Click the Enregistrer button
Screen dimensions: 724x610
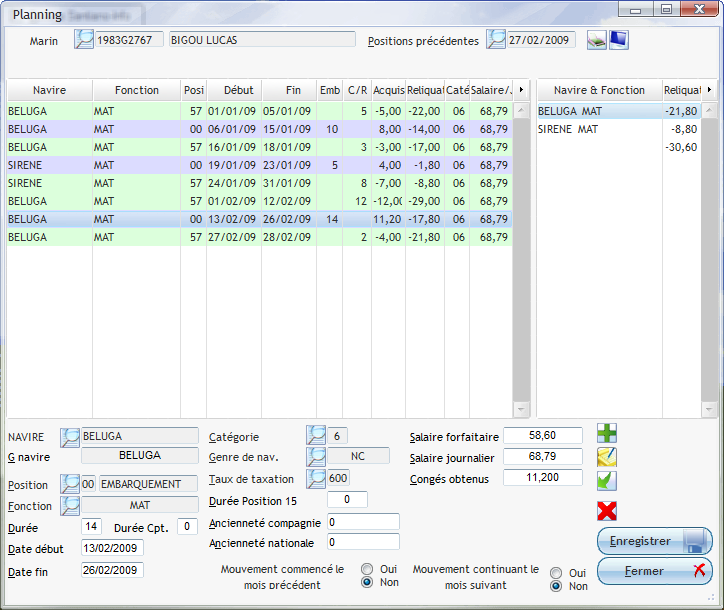click(654, 541)
